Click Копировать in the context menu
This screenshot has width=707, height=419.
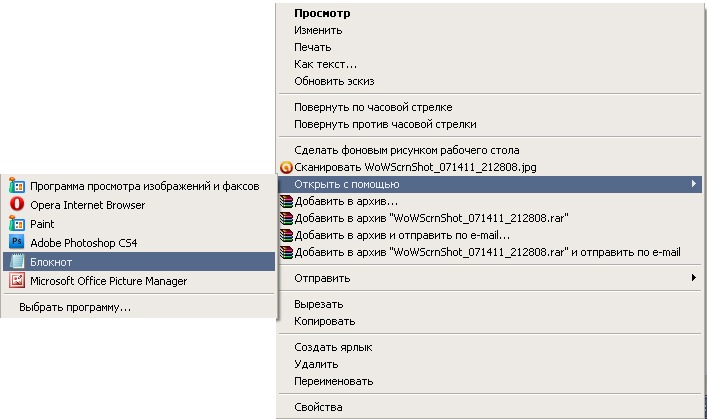(324, 321)
